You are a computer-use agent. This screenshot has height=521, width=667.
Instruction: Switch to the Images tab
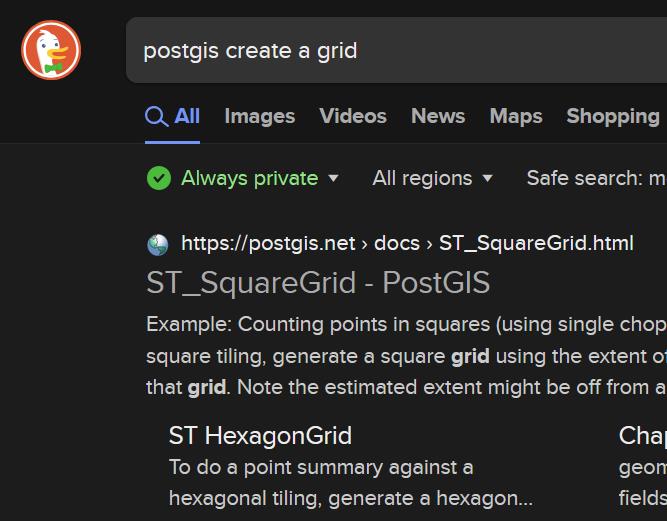click(x=259, y=116)
